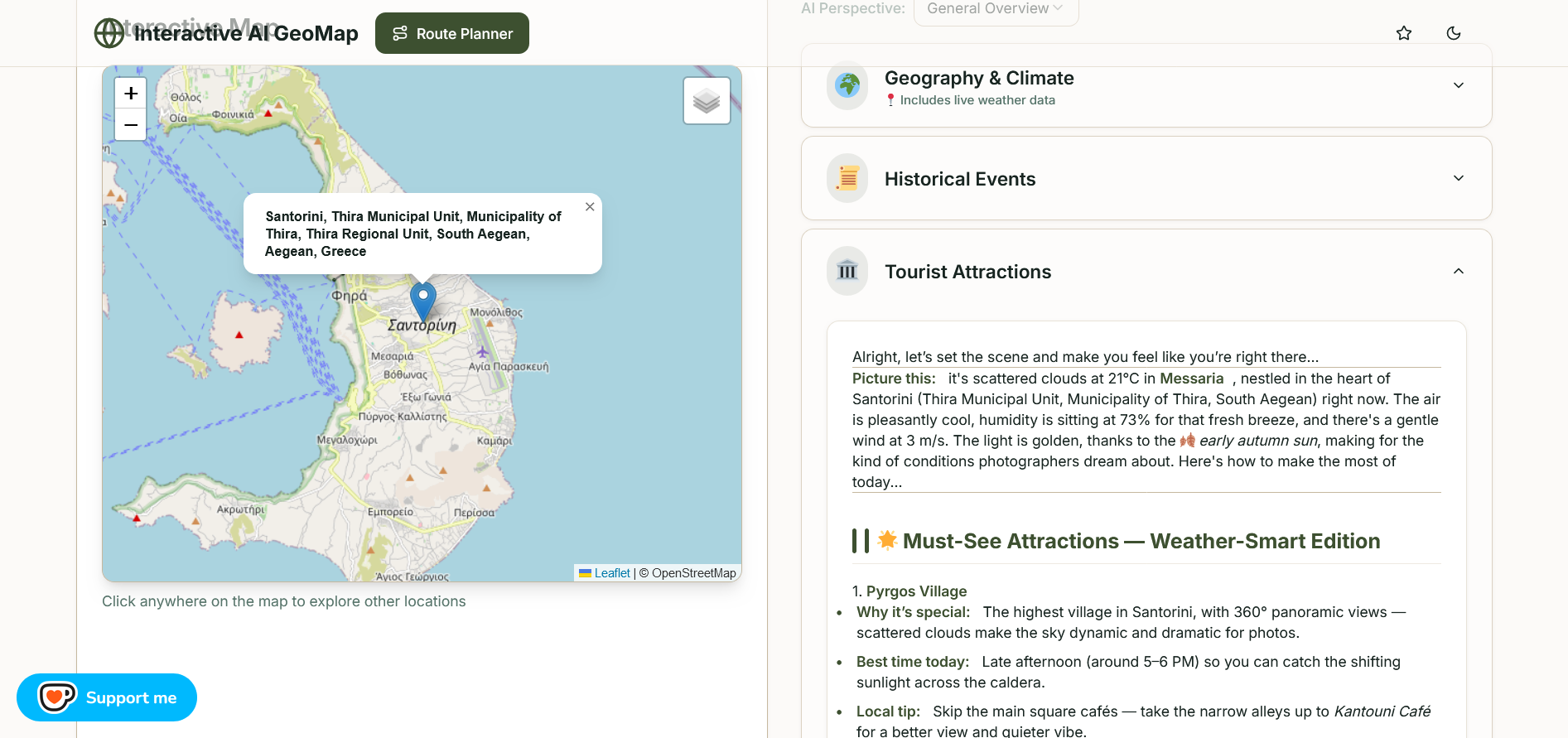This screenshot has height=738, width=1568.
Task: Click the Historical Events scroll icon
Action: pyautogui.click(x=847, y=178)
